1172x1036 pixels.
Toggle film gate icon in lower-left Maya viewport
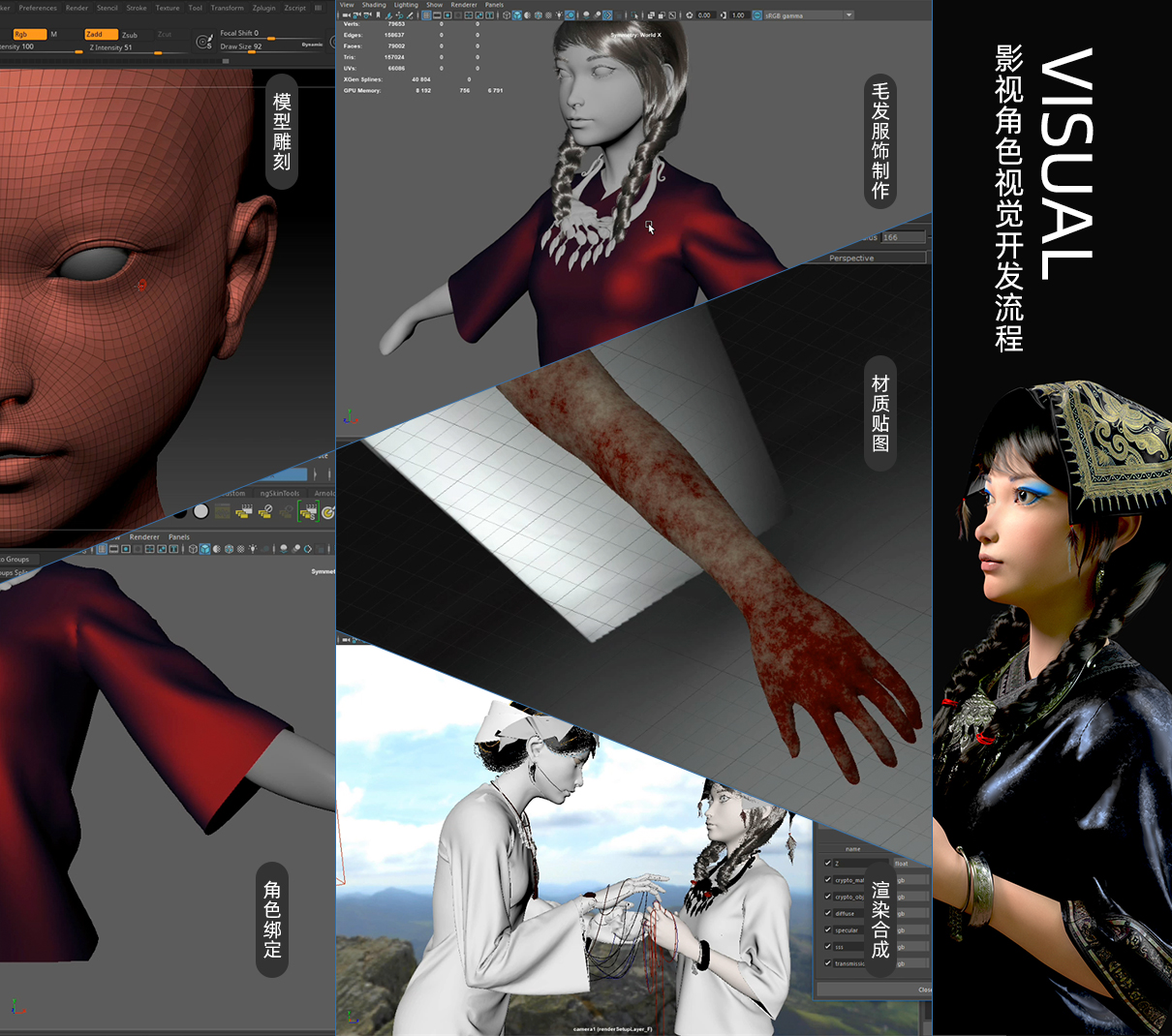click(x=113, y=549)
